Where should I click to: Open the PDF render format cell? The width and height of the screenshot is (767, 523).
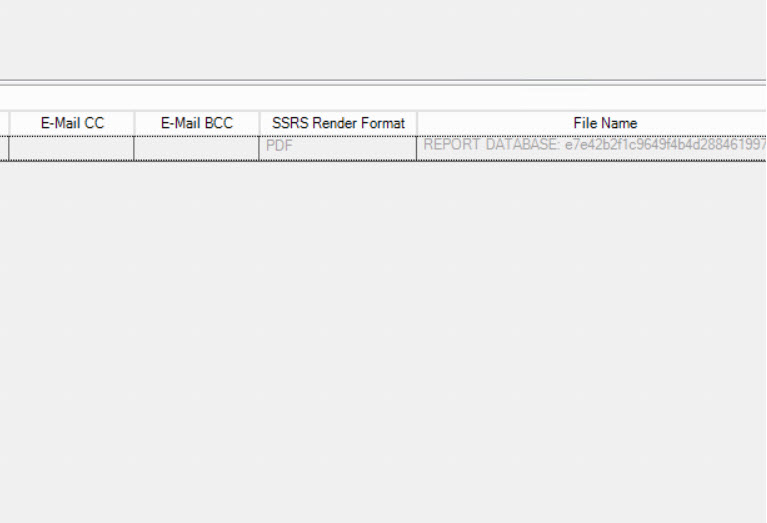[338, 148]
